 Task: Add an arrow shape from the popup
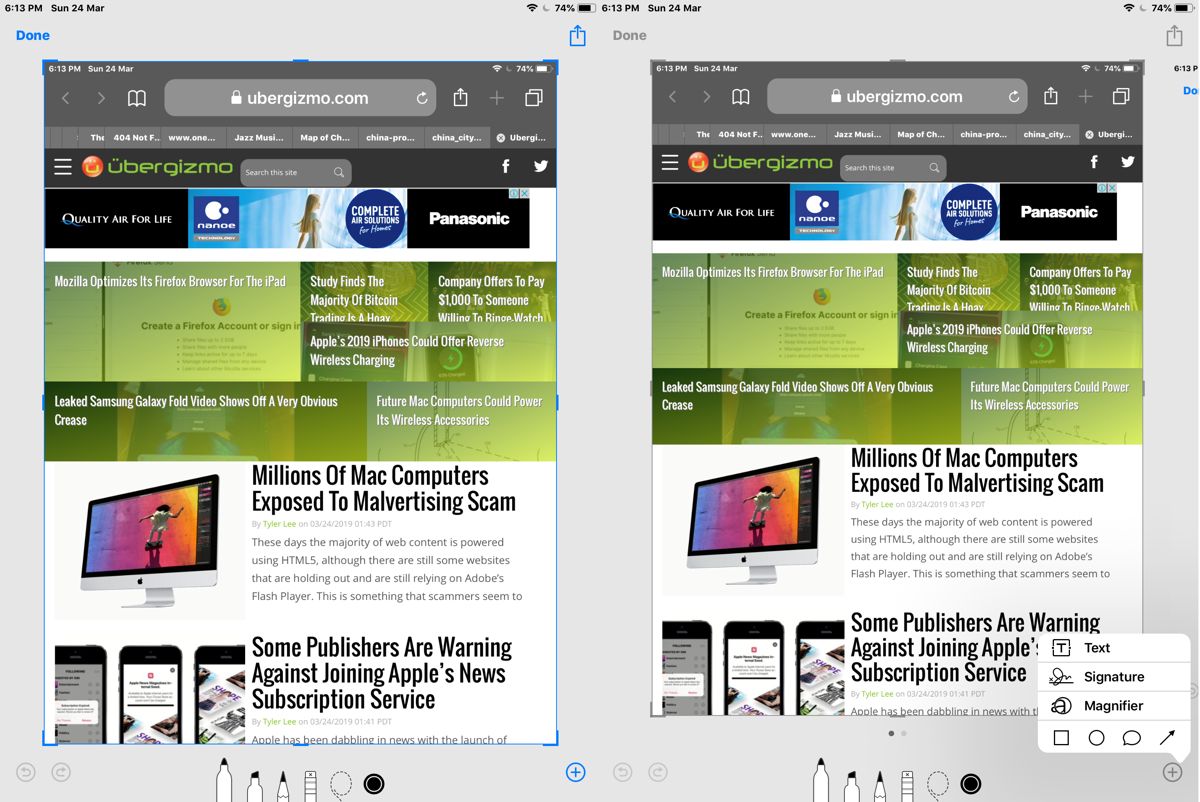1167,738
